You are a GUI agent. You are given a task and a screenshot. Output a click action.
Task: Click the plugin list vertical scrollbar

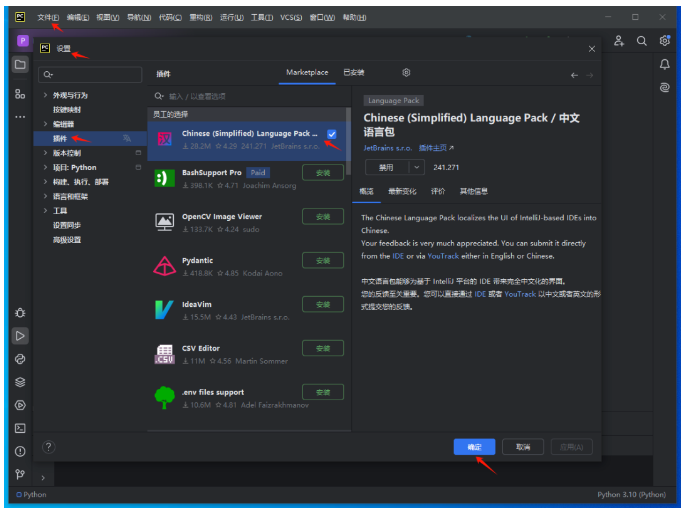(x=348, y=142)
